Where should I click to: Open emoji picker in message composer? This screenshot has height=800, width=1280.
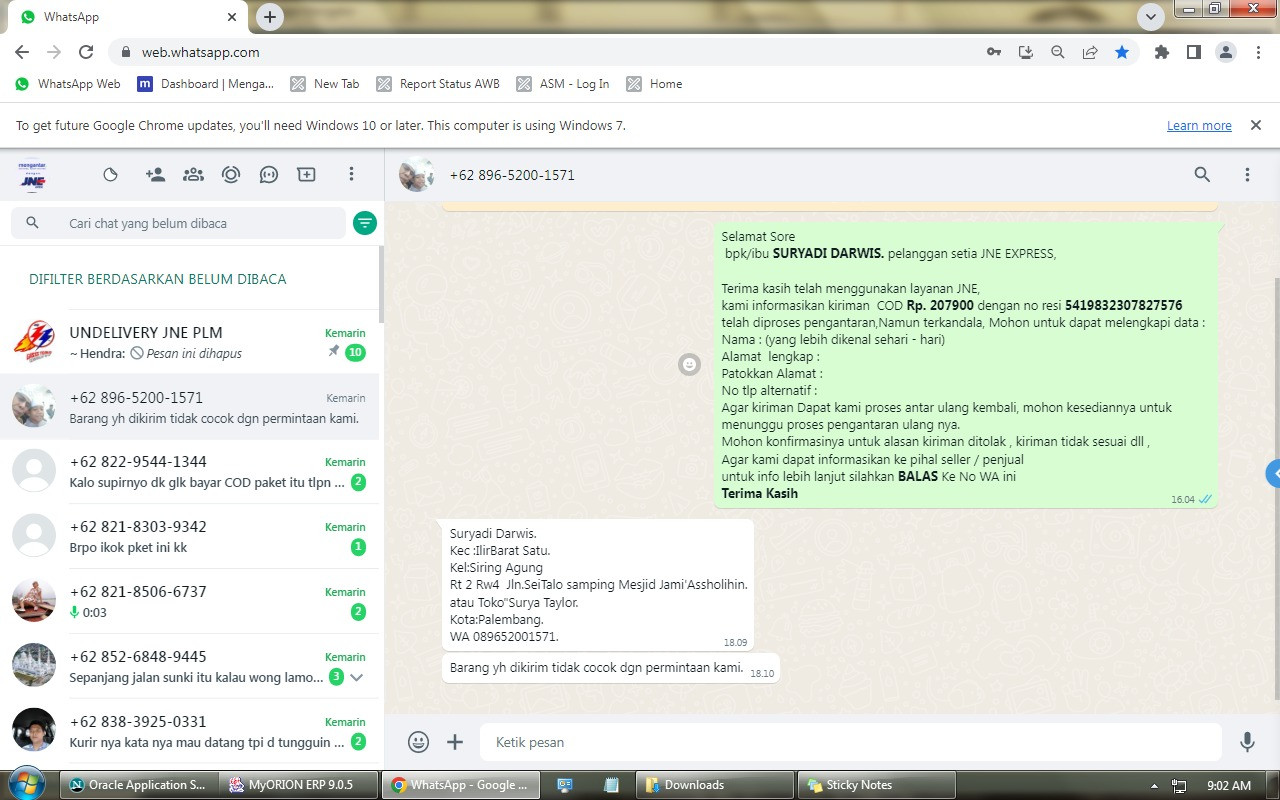tap(418, 742)
